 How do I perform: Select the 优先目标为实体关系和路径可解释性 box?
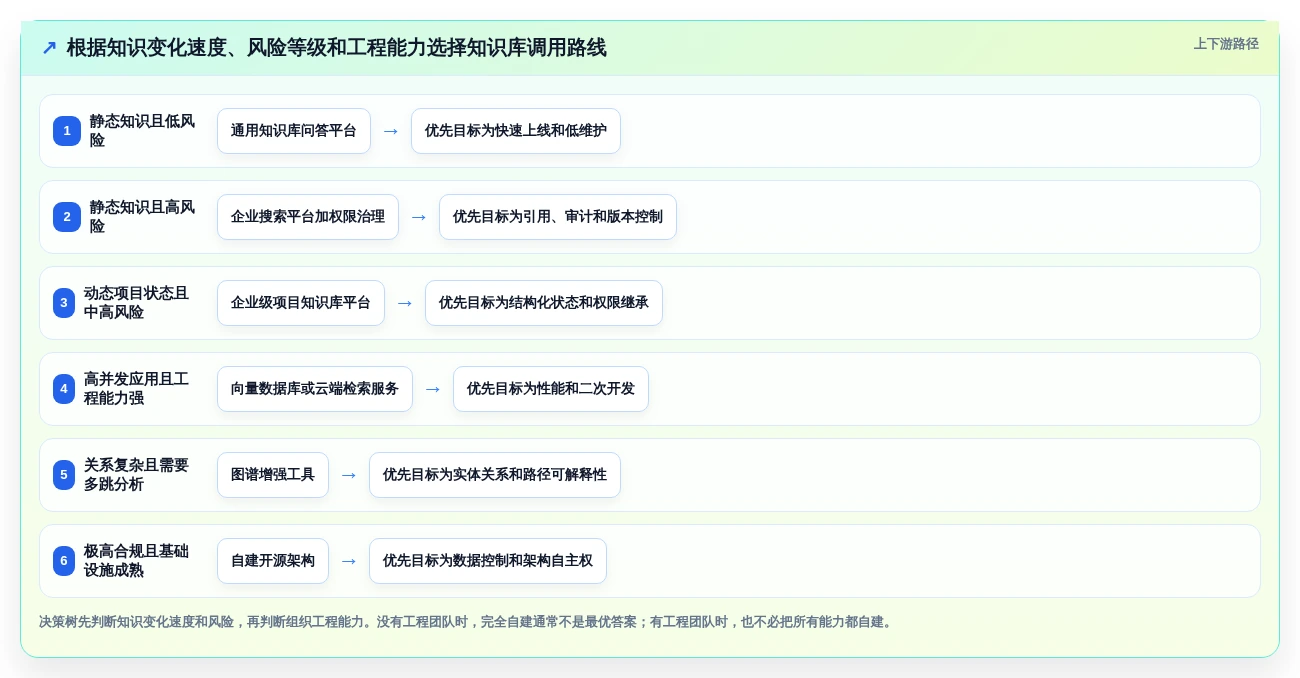[495, 475]
